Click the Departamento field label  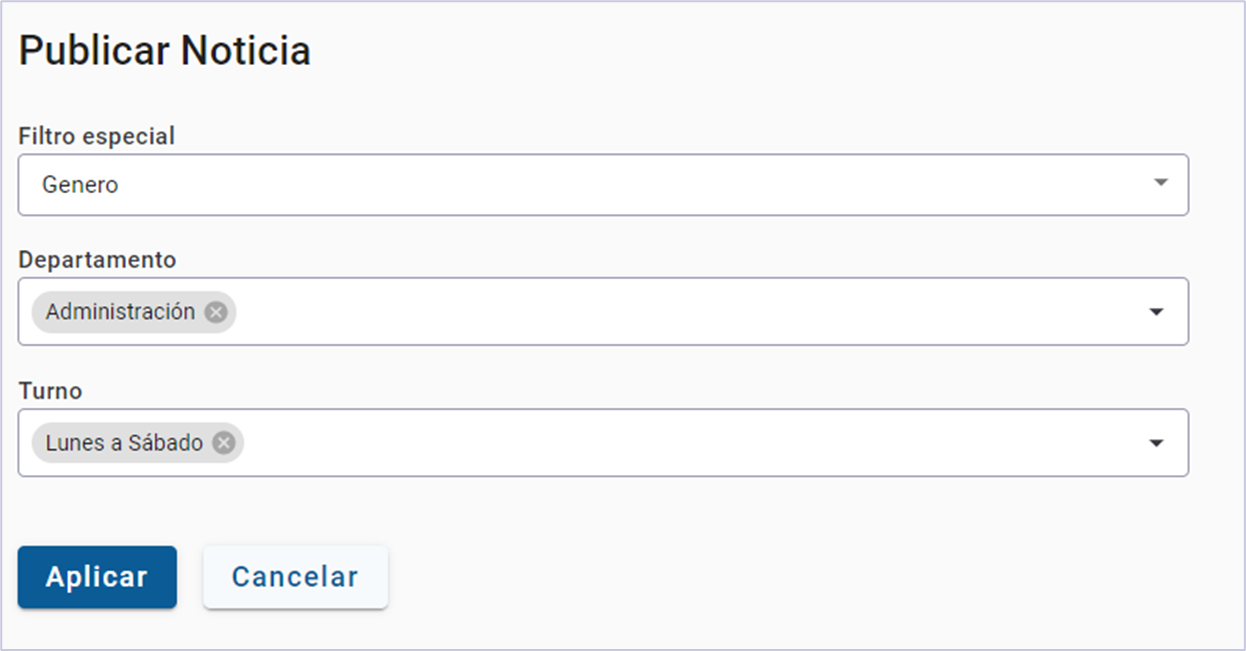97,260
